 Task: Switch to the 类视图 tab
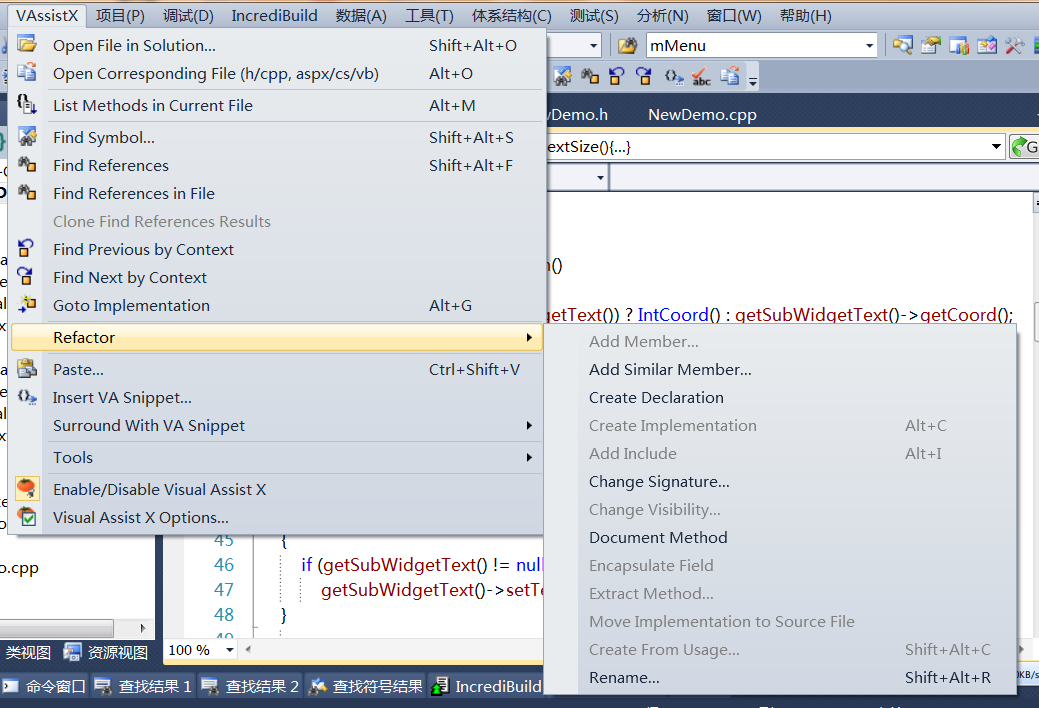(28, 652)
